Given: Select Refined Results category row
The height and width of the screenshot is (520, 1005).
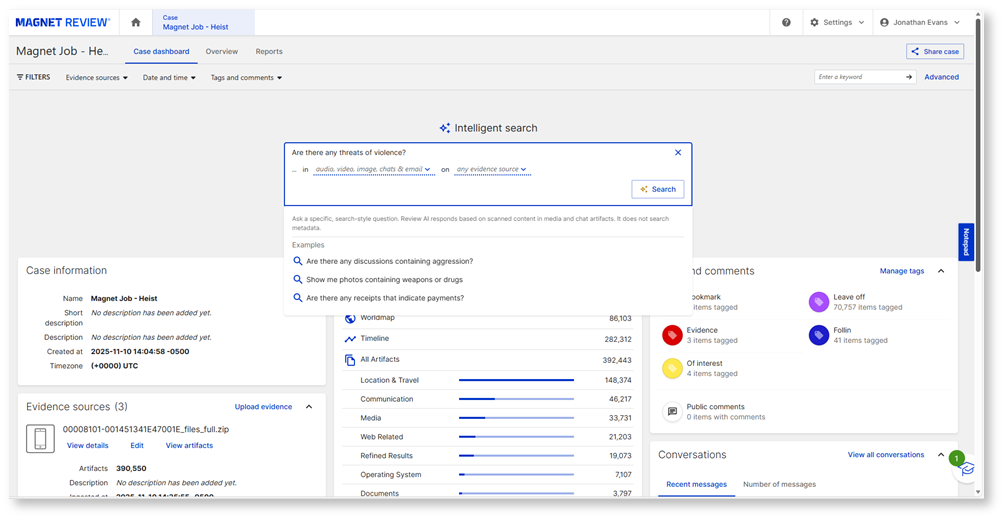Looking at the screenshot, I should [488, 456].
